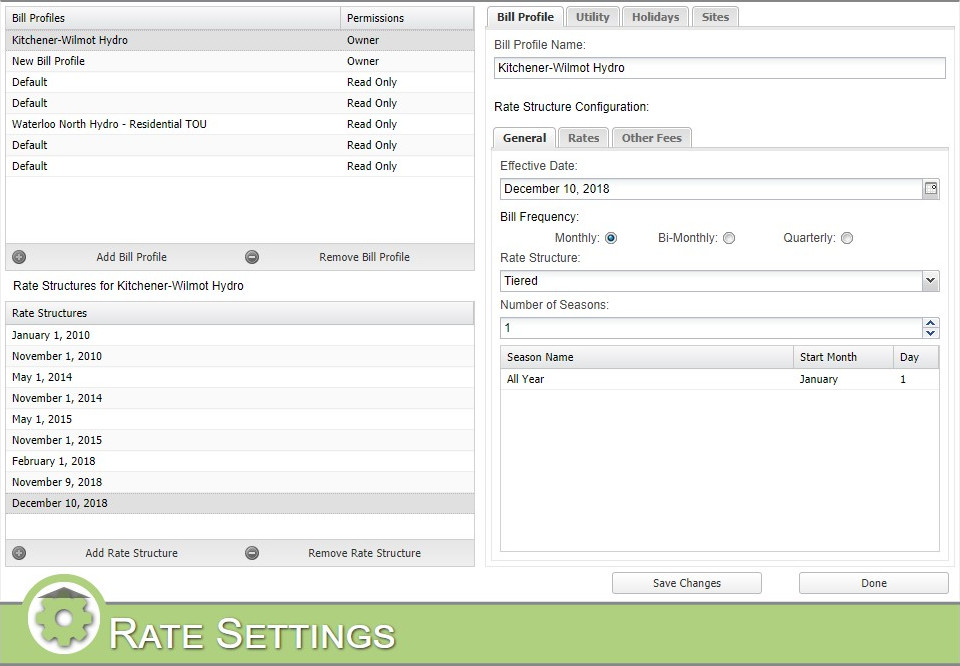
Task: Click the January start month cell
Action: [844, 380]
